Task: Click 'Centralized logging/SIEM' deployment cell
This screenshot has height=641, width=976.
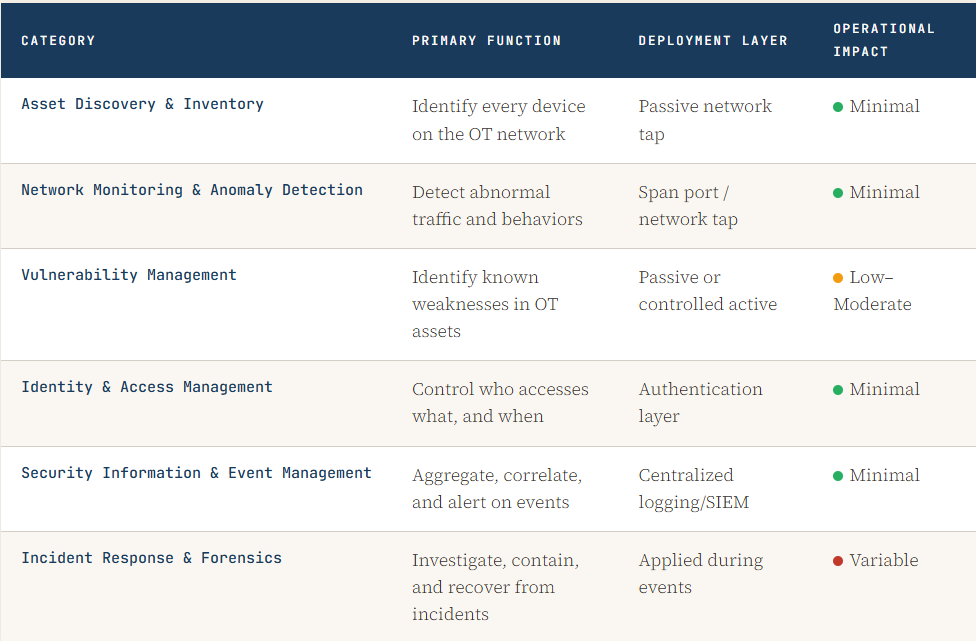Action: (x=693, y=489)
